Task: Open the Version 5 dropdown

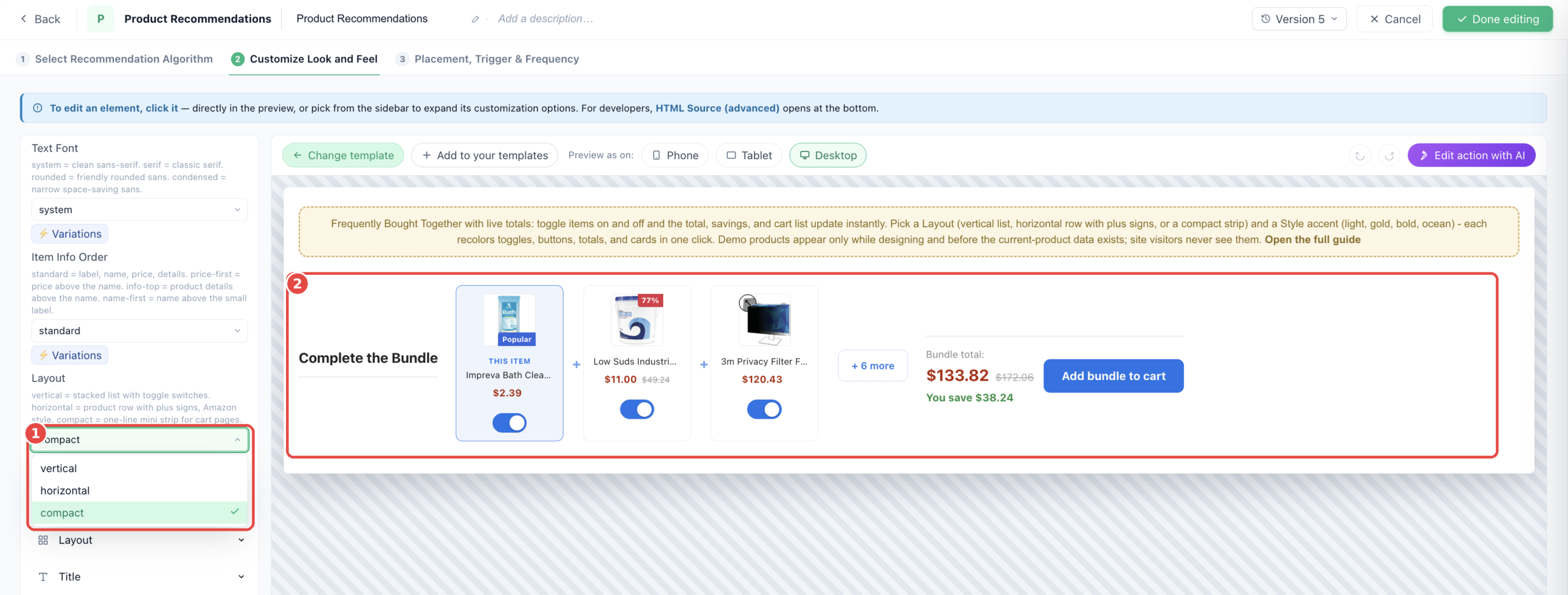Action: click(1298, 19)
